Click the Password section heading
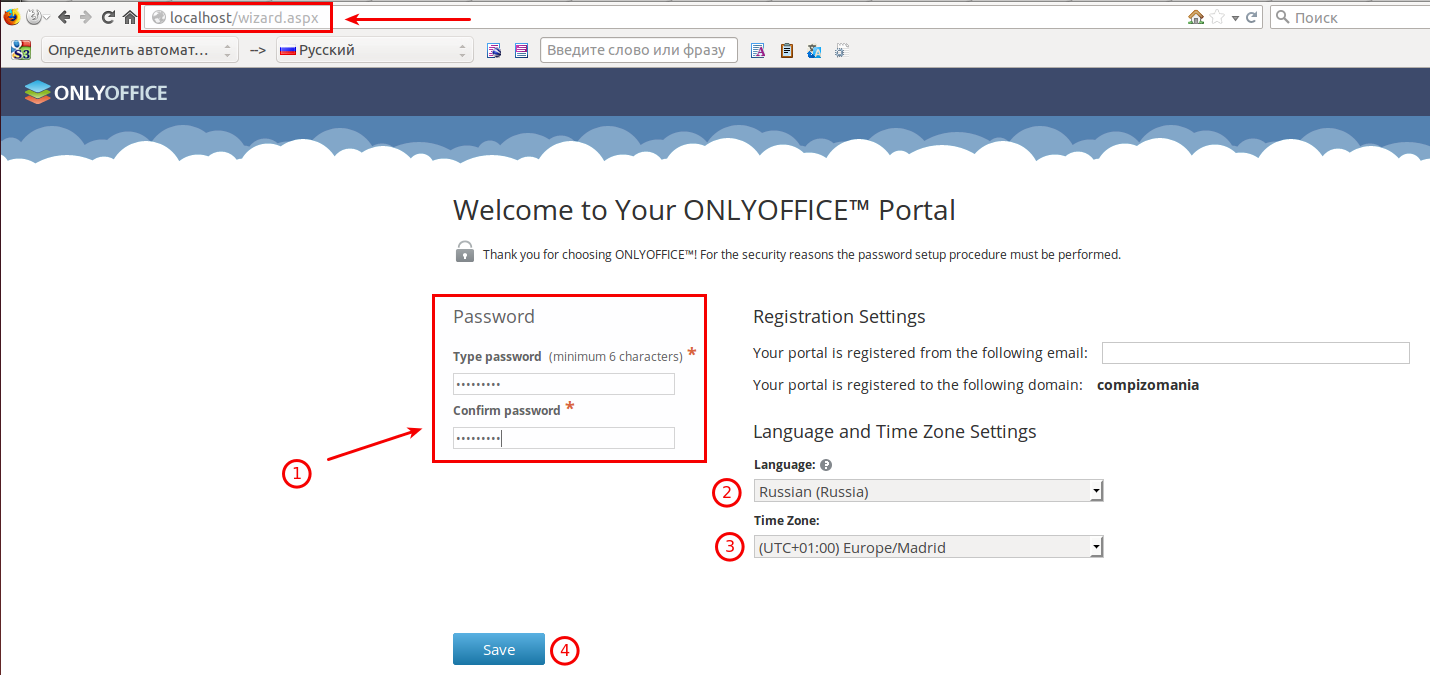This screenshot has height=675, width=1430. pos(494,317)
